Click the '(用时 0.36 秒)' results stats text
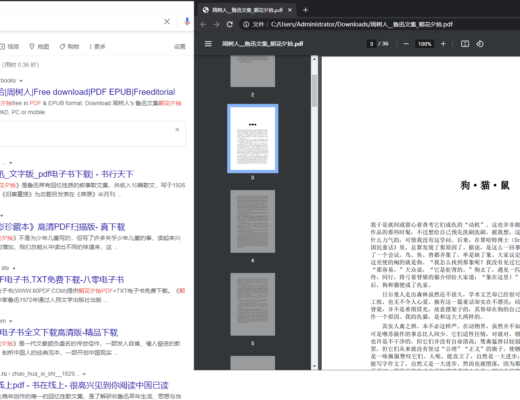The width and height of the screenshot is (520, 400). [20, 65]
